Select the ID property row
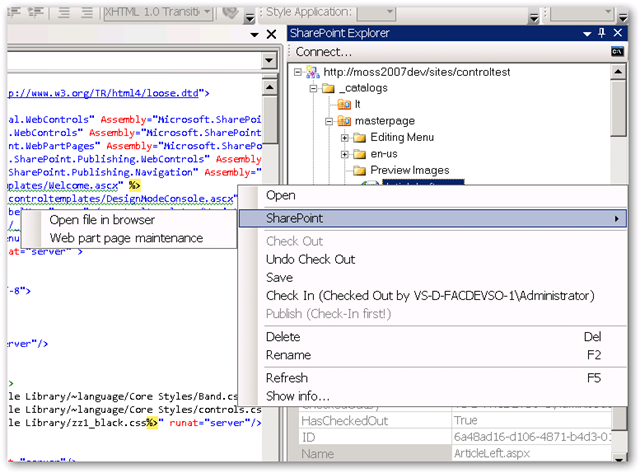The width and height of the screenshot is (640, 473). point(455,437)
